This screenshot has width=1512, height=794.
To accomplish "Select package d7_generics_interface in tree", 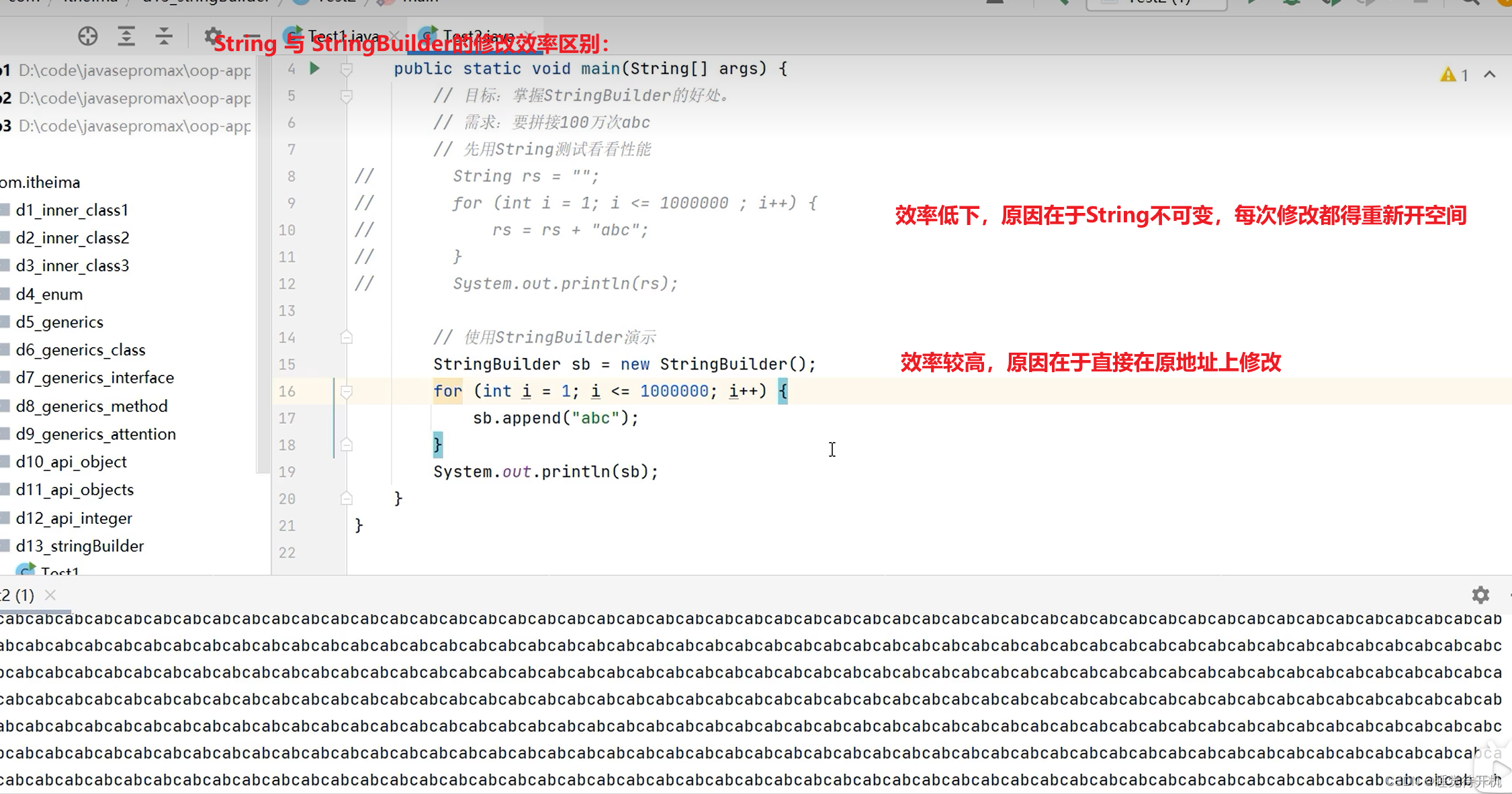I will [95, 378].
